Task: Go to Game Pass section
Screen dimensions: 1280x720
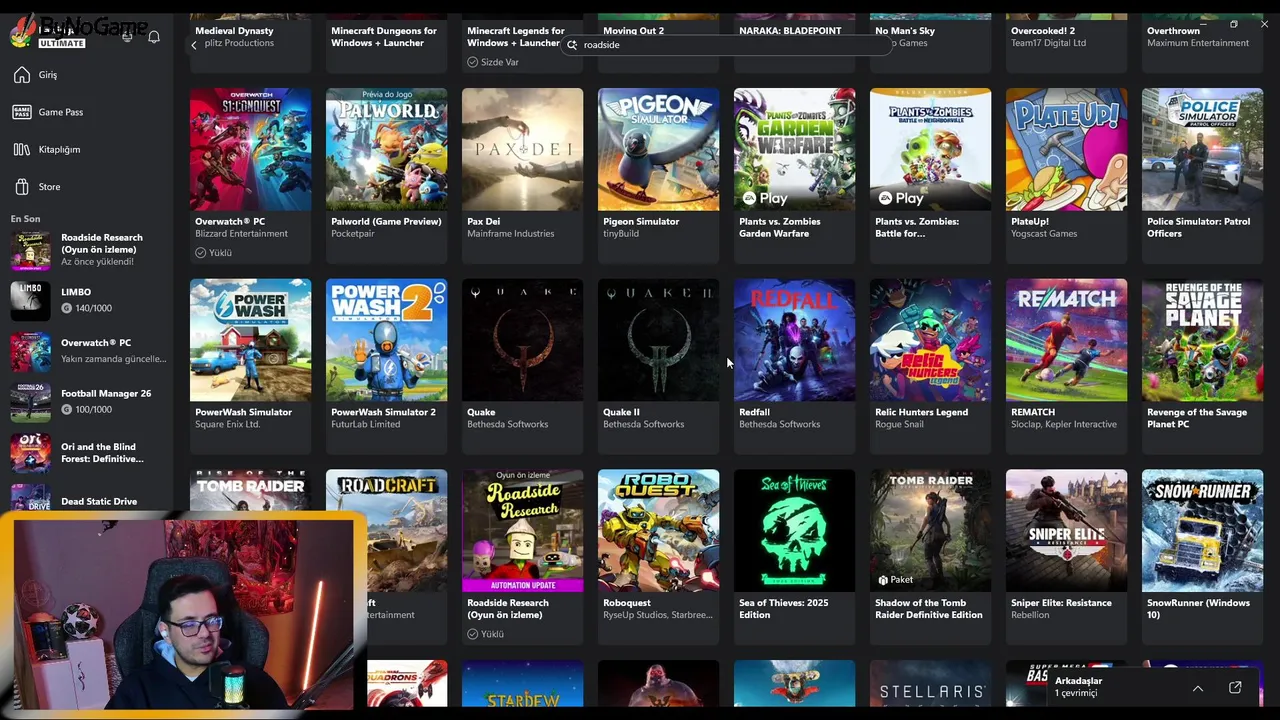Action: pyautogui.click(x=86, y=112)
